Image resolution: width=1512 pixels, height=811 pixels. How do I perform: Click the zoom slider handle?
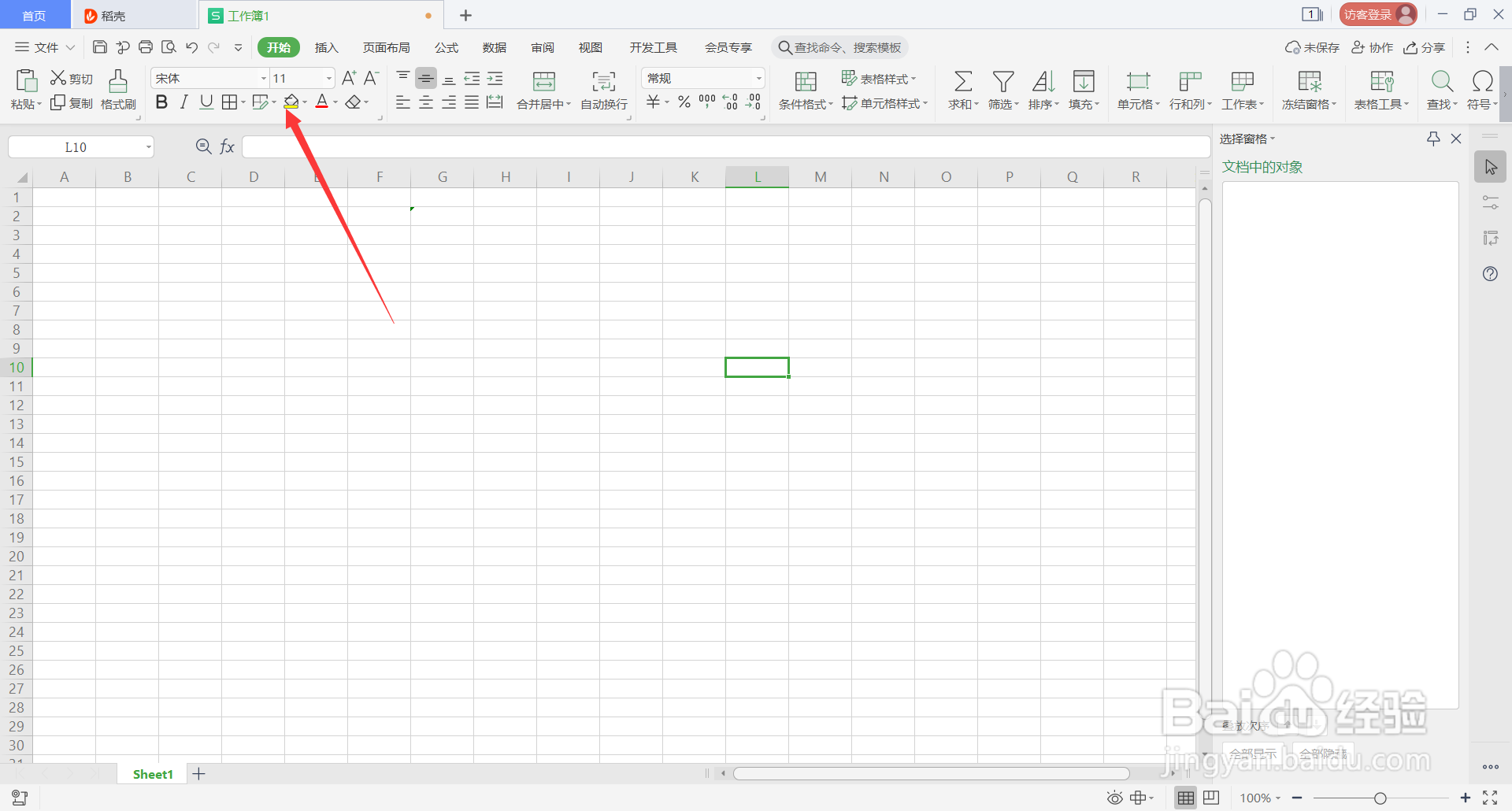point(1380,798)
